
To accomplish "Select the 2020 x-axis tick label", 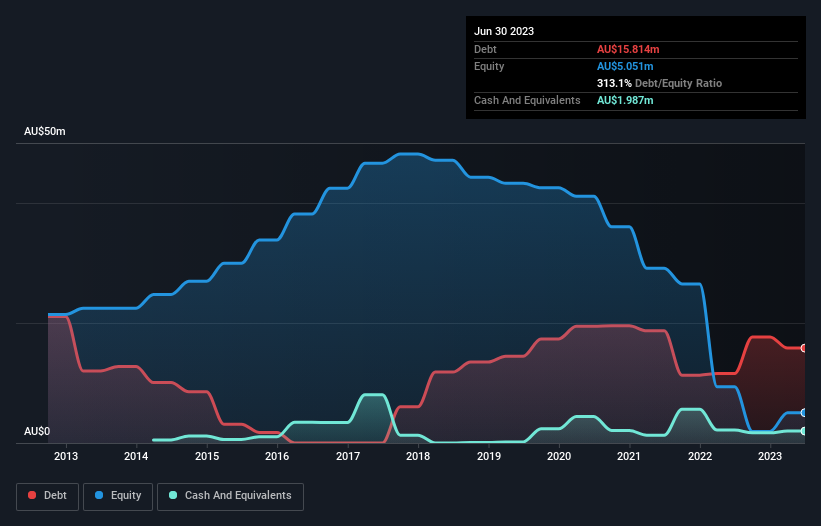I will point(559,457).
